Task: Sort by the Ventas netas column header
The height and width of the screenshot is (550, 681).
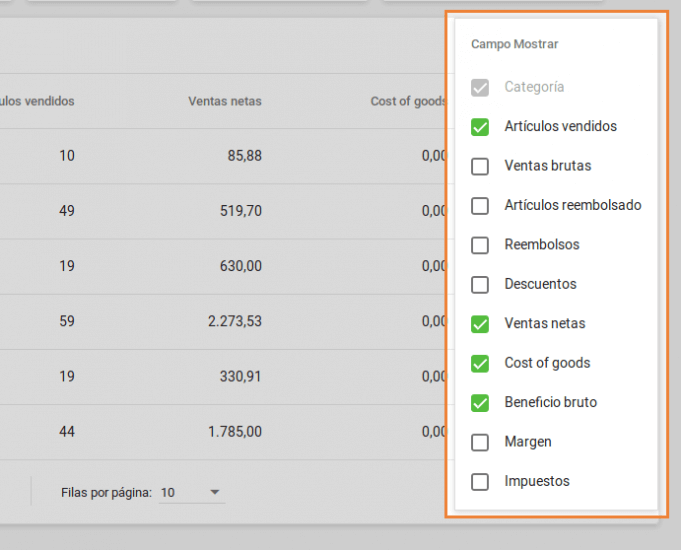Action: tap(224, 101)
